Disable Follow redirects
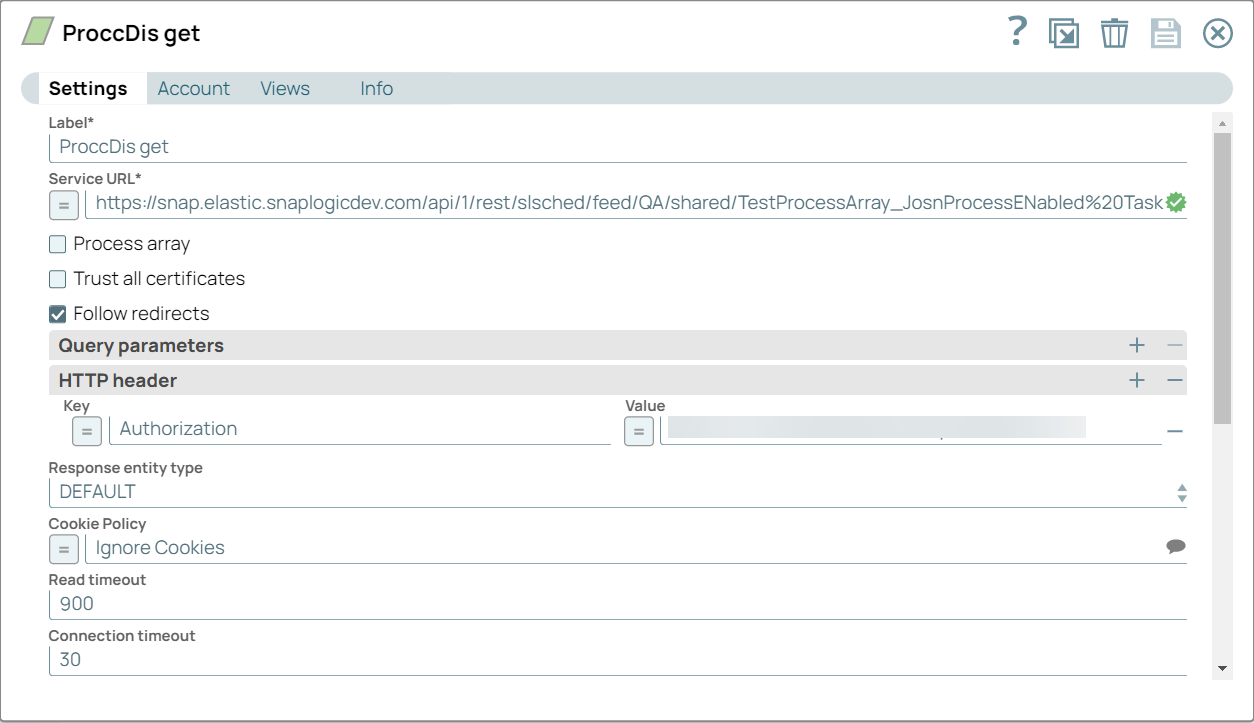The height and width of the screenshot is (723, 1254). (57, 313)
